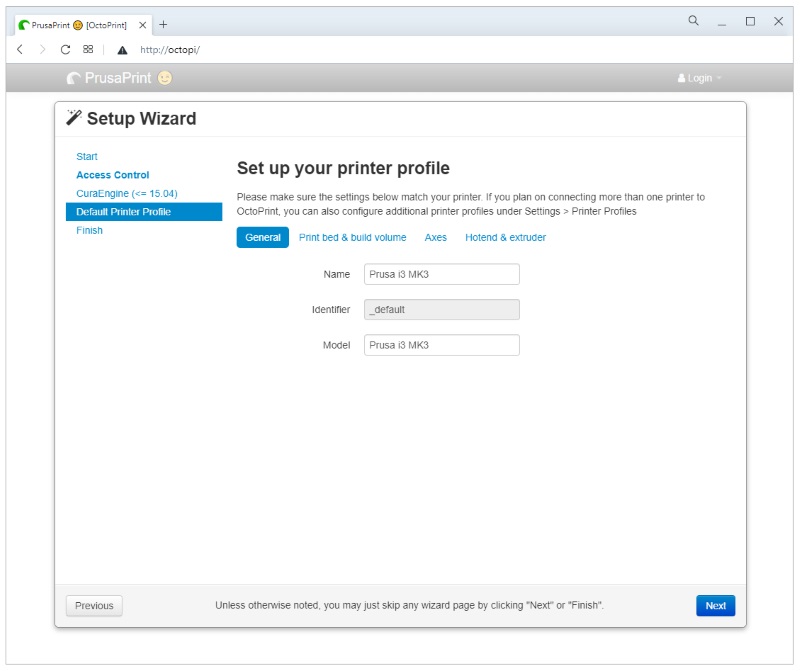Screen dimensions: 800x671
Task: Click the Previous button
Action: 94,605
